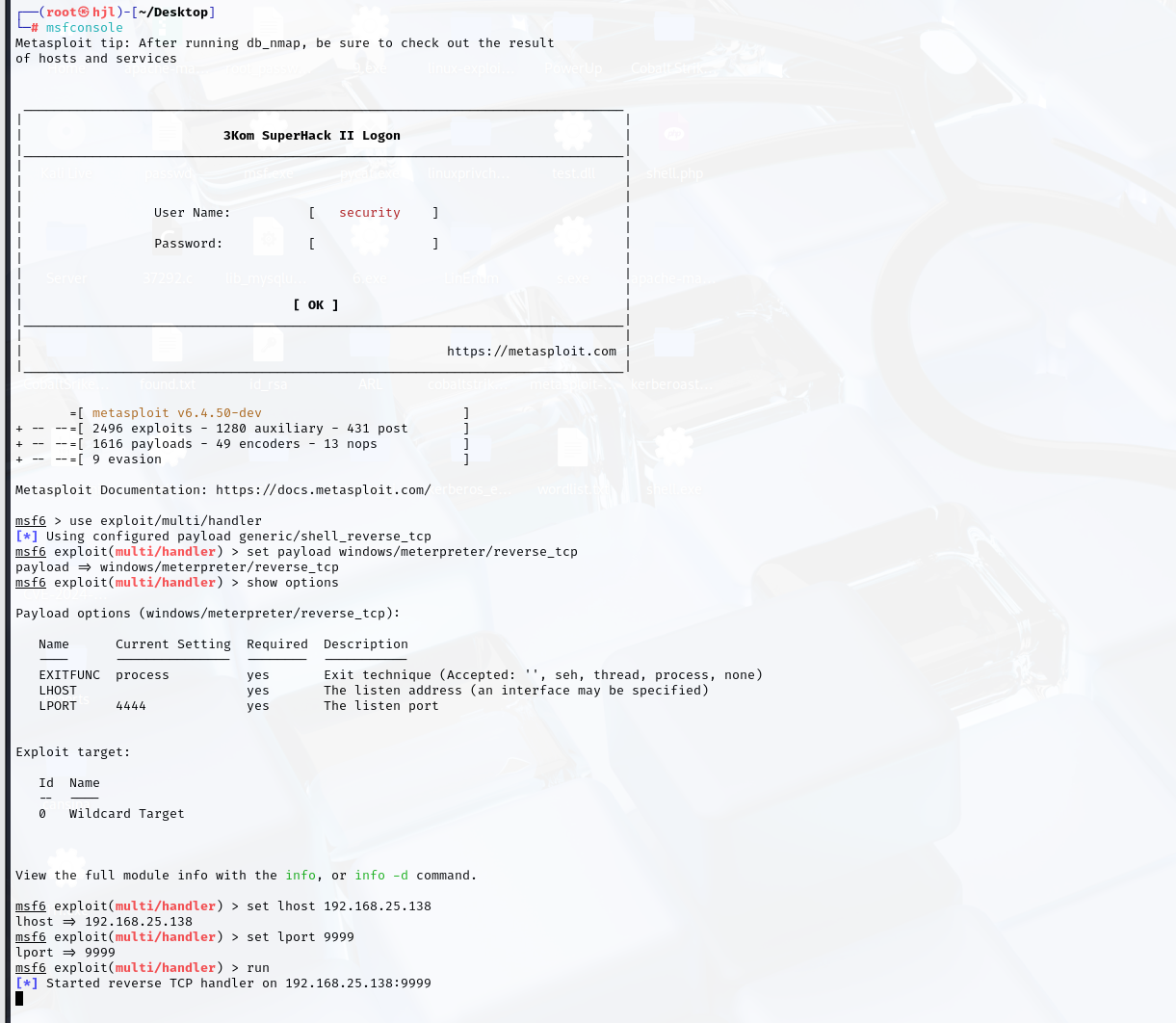Click the LHOST option name in table
Image resolution: width=1176 pixels, height=1023 pixels.
point(58,691)
